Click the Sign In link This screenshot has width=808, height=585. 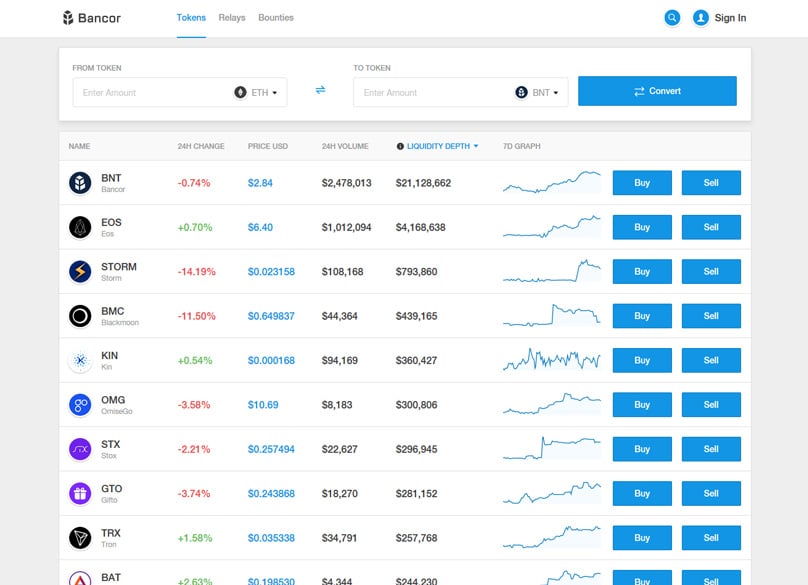click(730, 18)
